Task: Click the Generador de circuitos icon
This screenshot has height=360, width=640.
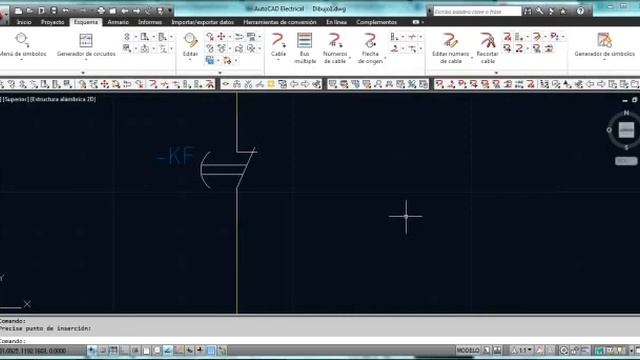Action: click(x=86, y=40)
